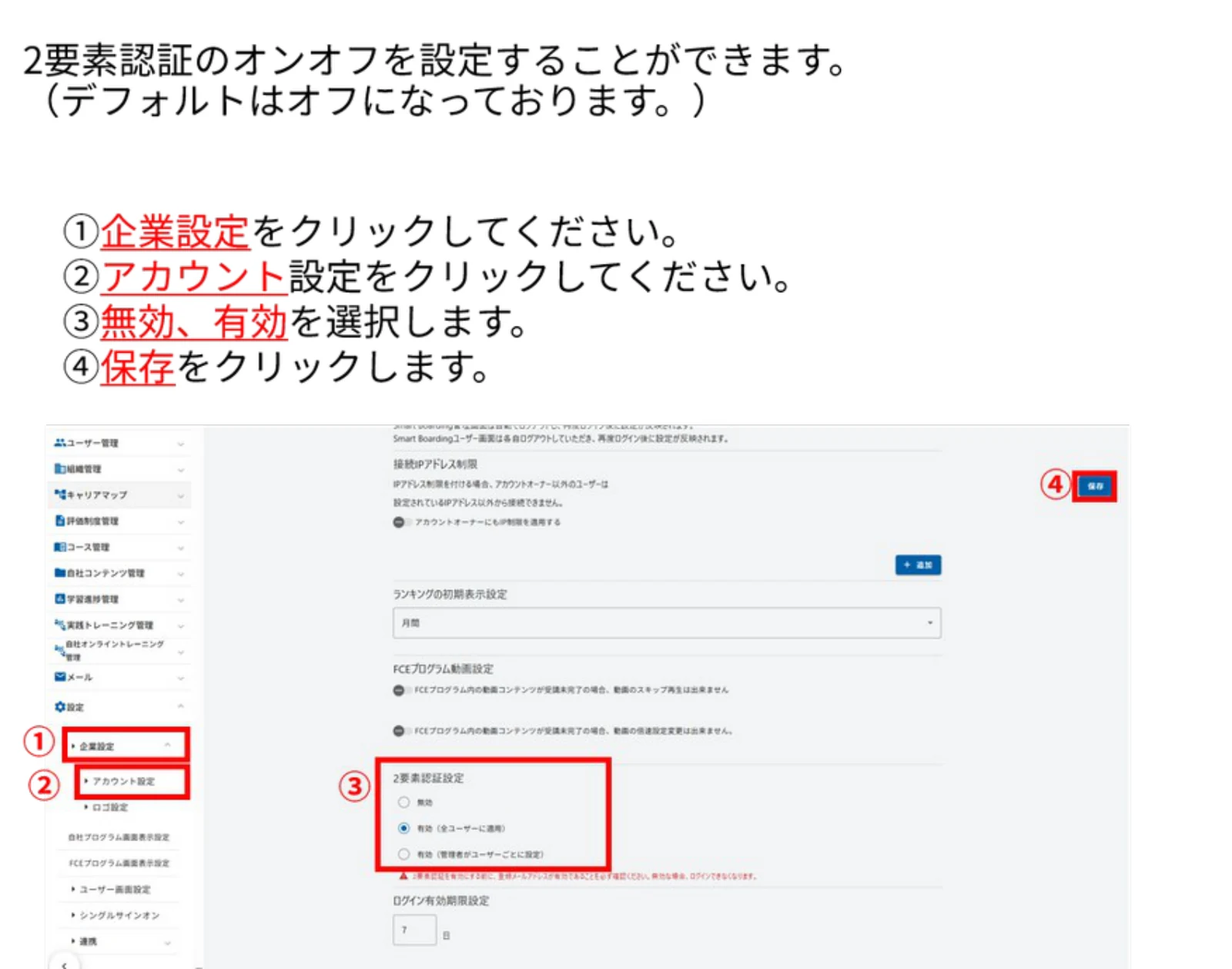Viewport: 1232px width, 969px height.
Task: Click the blue 保存 button
Action: [1094, 486]
